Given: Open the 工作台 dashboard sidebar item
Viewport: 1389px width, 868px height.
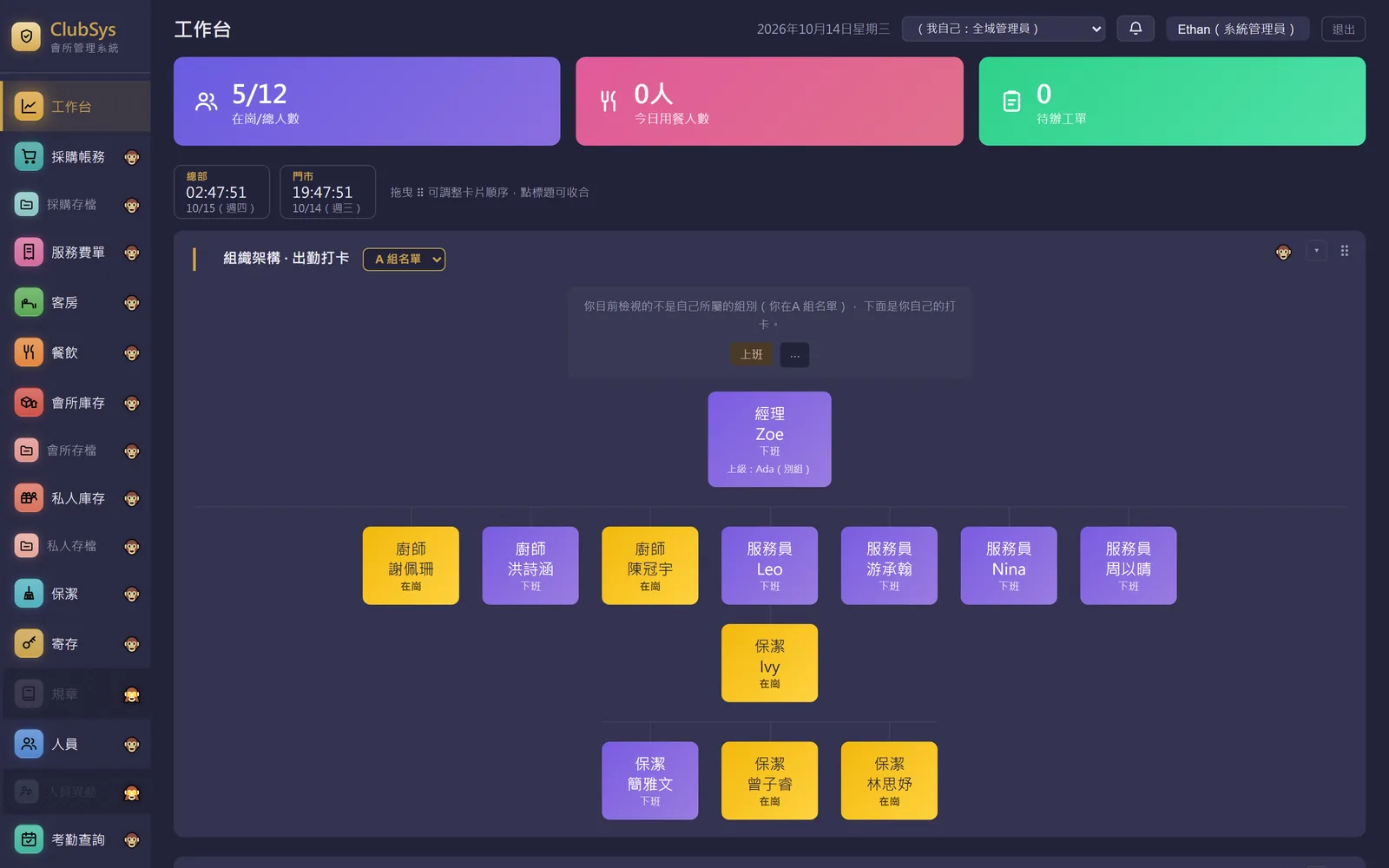Looking at the screenshot, I should (x=76, y=107).
